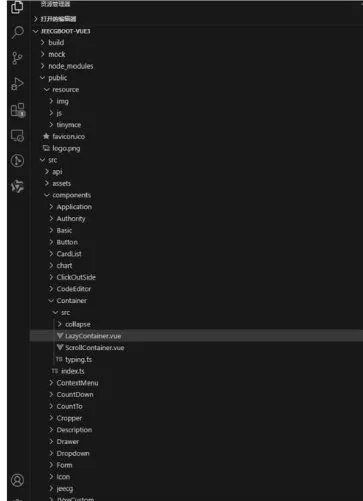Open the Run and Debug view
Screen dimensions: 363x501
coord(17,84)
